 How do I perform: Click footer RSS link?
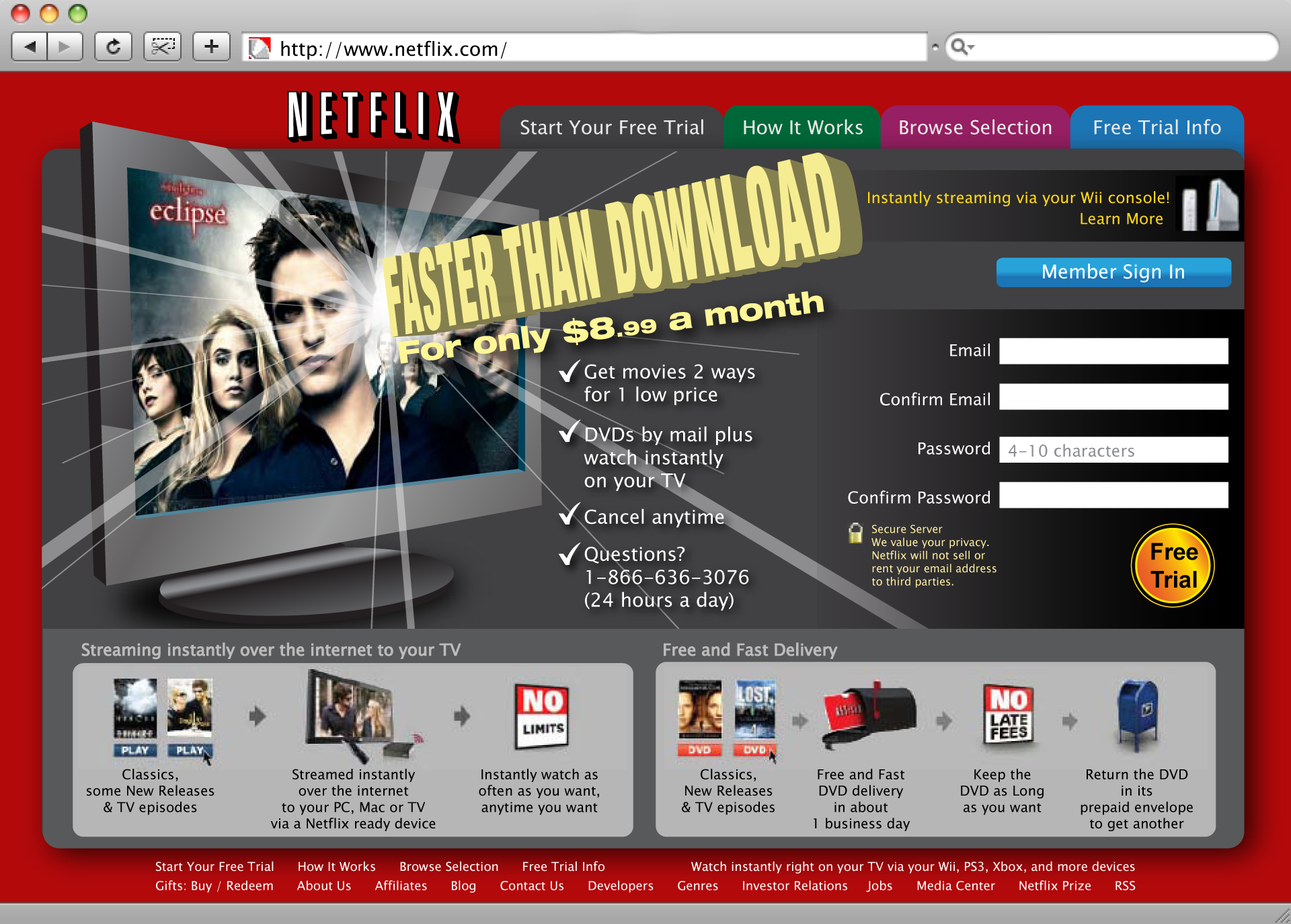[1125, 886]
